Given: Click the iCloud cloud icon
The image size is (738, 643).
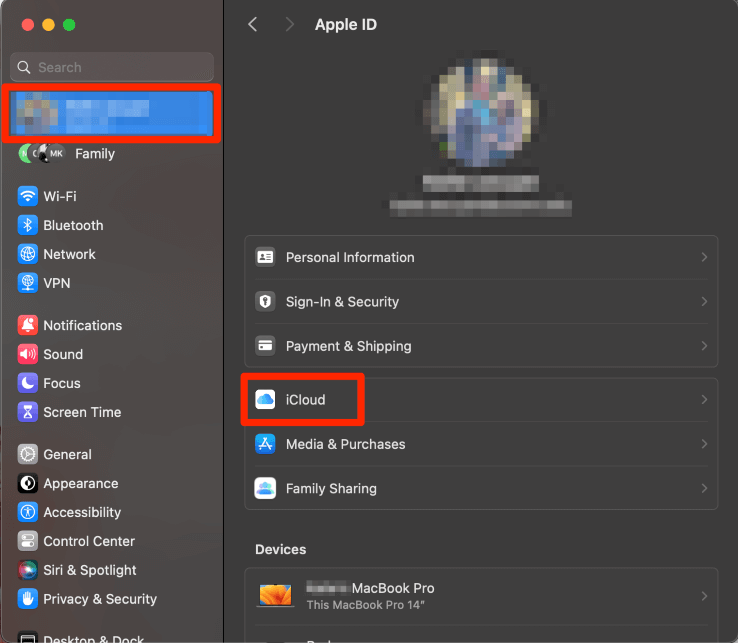Looking at the screenshot, I should tap(265, 400).
